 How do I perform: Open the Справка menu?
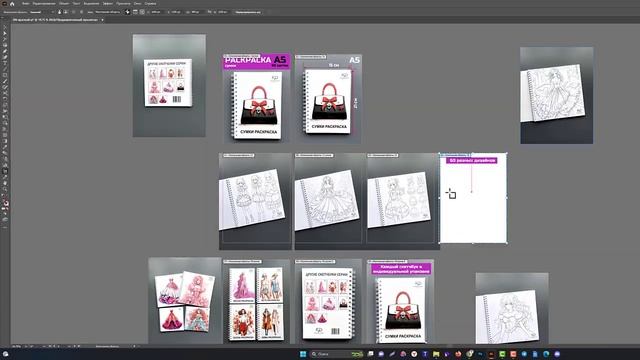150,3
